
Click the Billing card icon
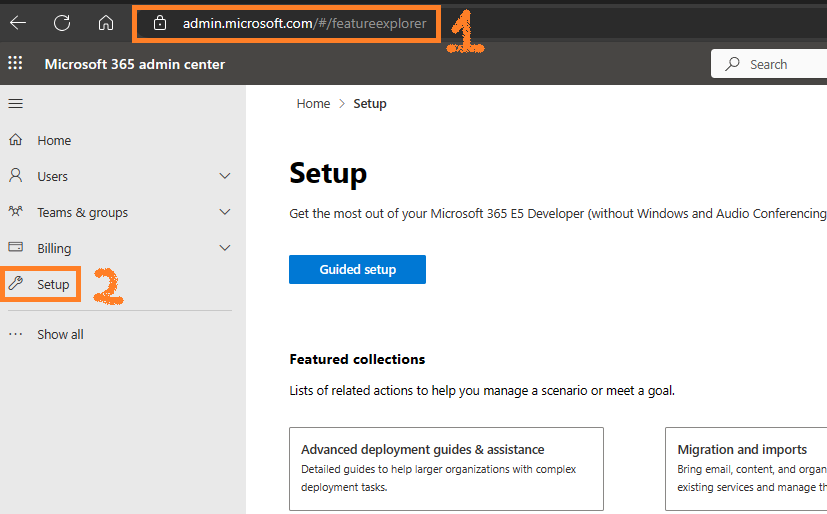16,247
